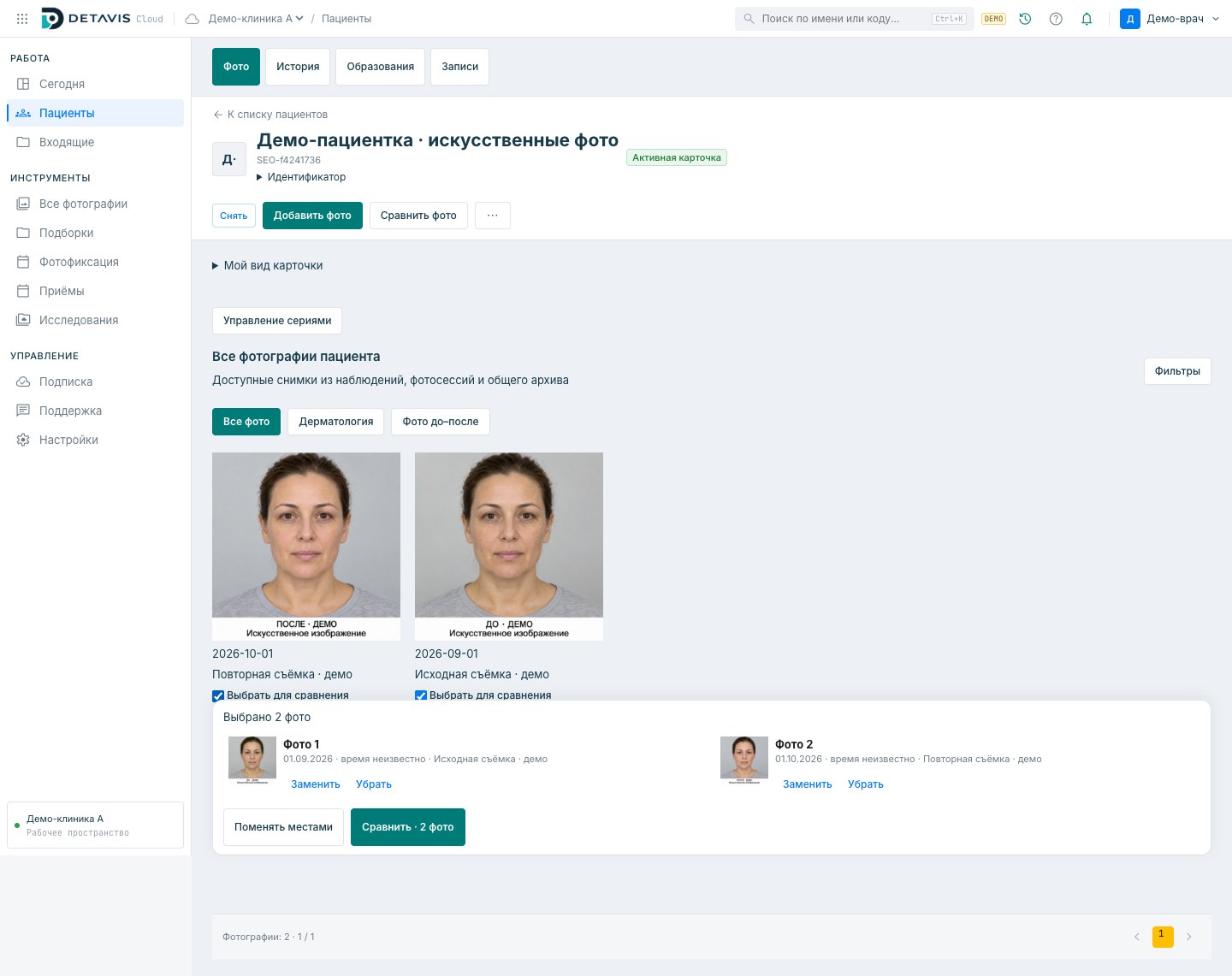The height and width of the screenshot is (976, 1232).
Task: Click Управление сериями button
Action: click(277, 321)
